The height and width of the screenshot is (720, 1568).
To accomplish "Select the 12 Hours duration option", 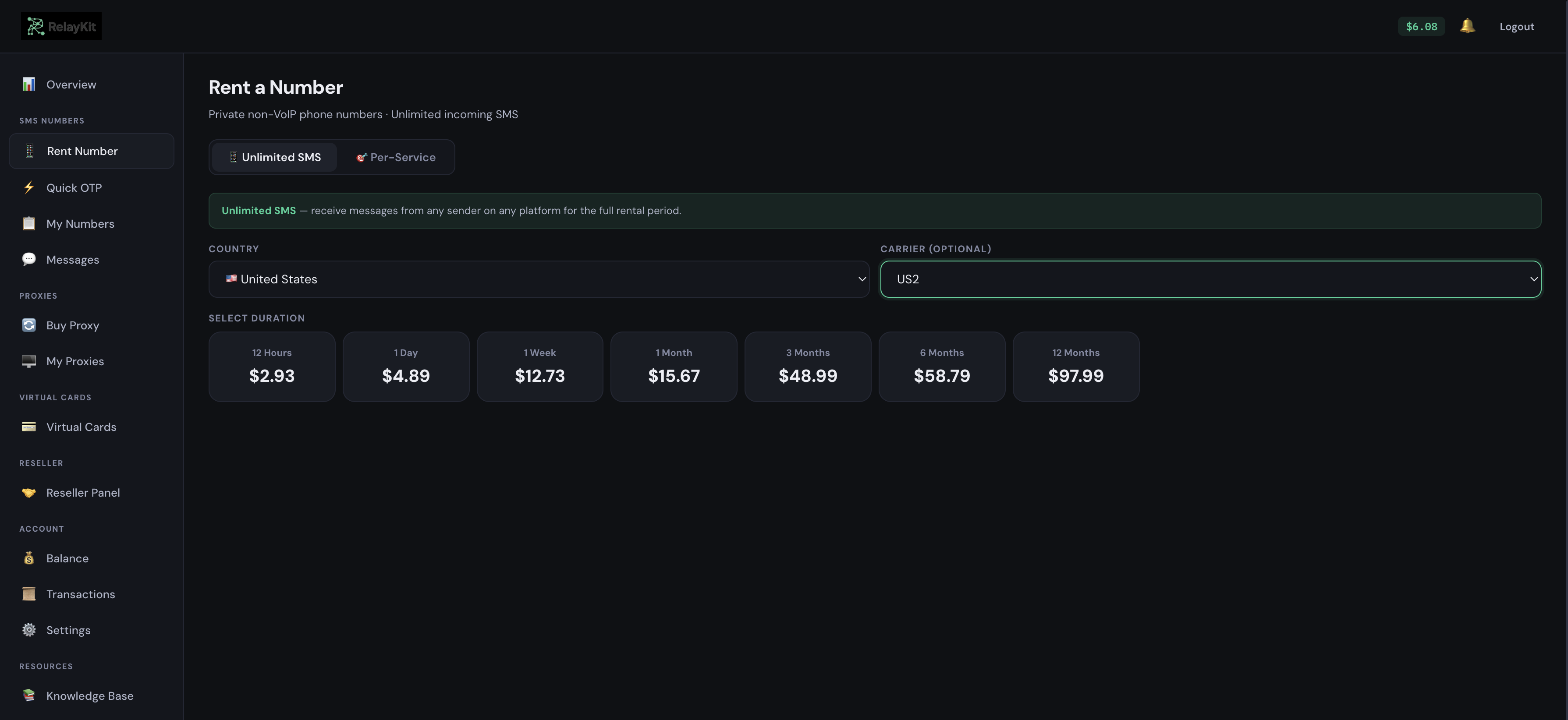I will 271,366.
